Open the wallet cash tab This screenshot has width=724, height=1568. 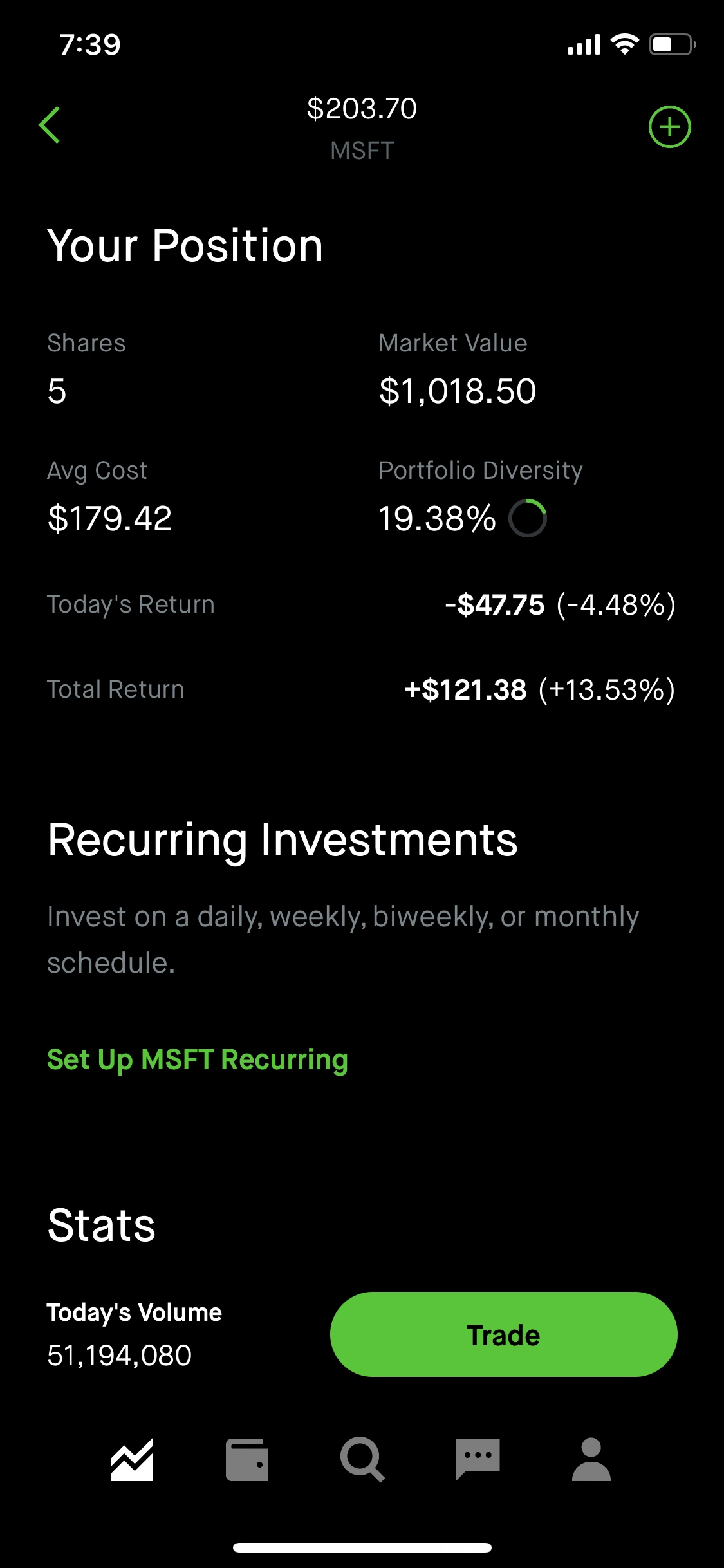tap(247, 1459)
